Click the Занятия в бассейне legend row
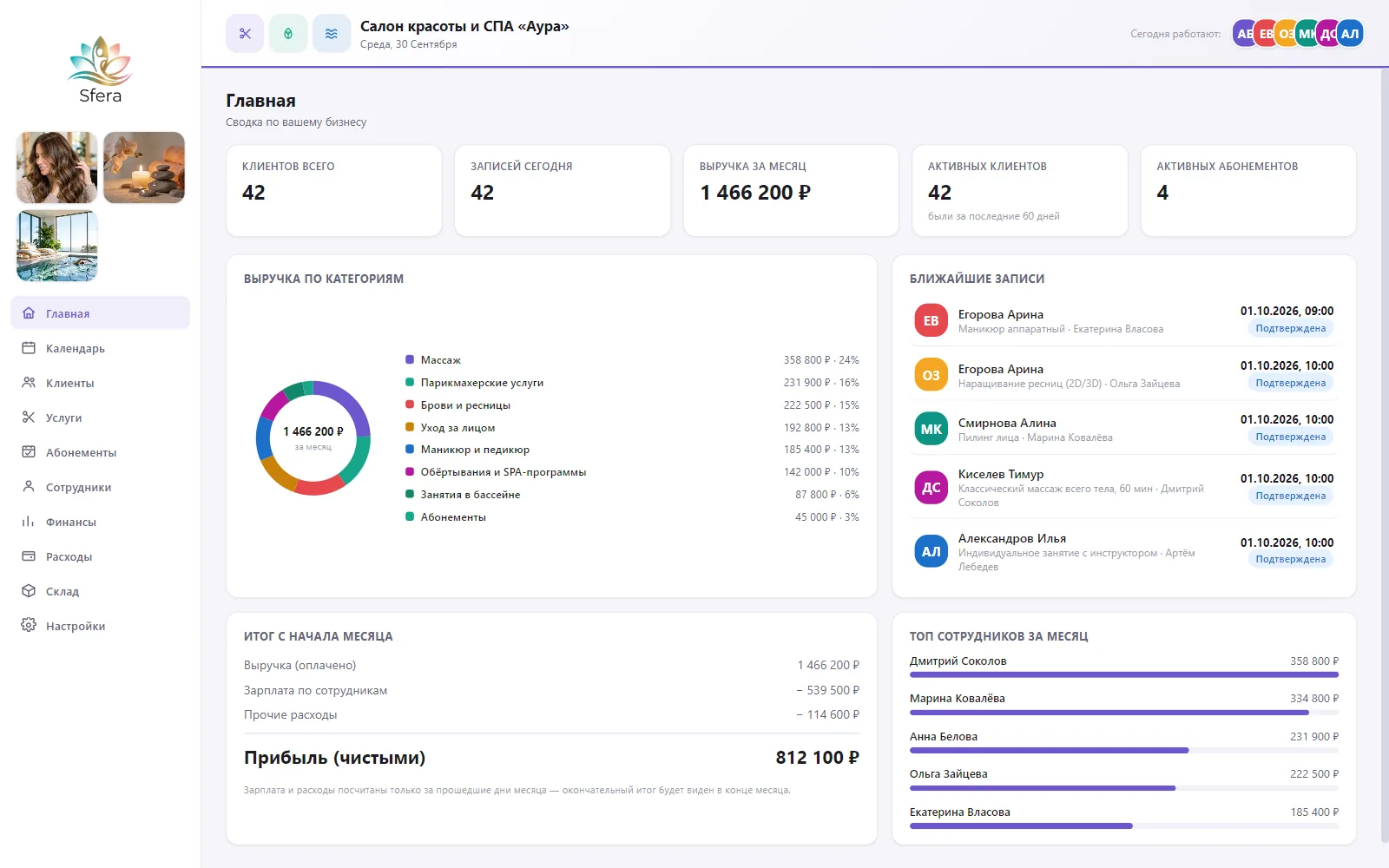Image resolution: width=1389 pixels, height=868 pixels. 632,494
